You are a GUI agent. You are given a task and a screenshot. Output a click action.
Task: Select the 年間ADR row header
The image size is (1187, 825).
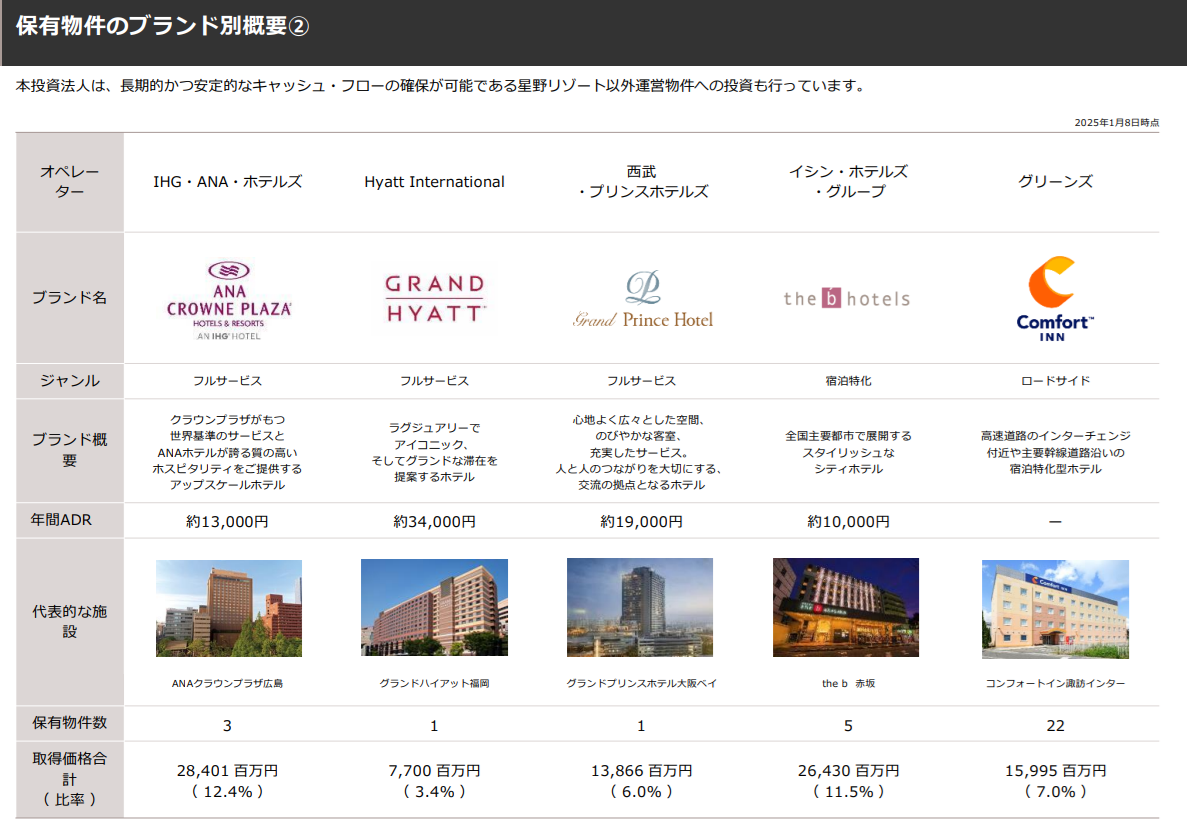click(x=70, y=520)
